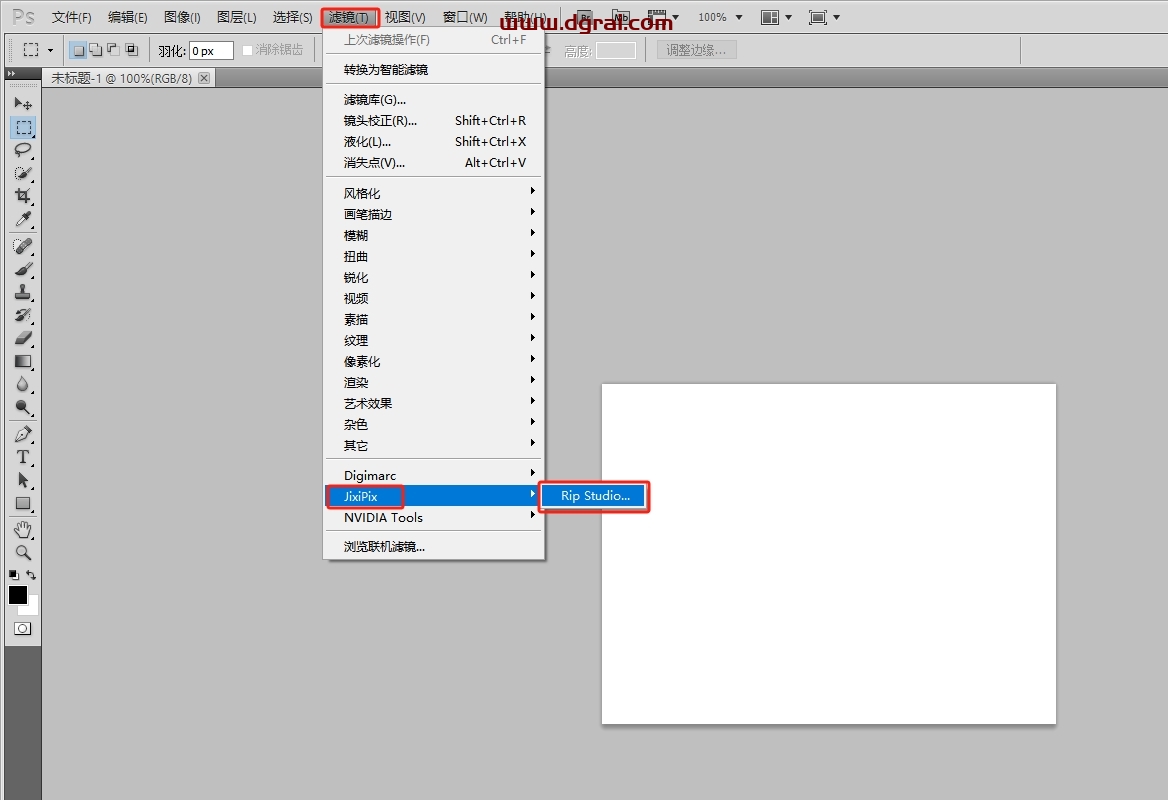Choose New selection mode in options bar
The image size is (1168, 800).
coord(77,50)
